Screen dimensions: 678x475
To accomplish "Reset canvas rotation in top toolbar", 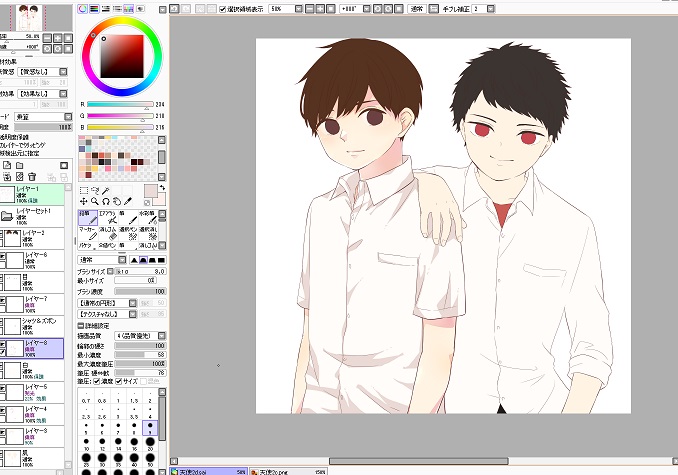I will [399, 9].
